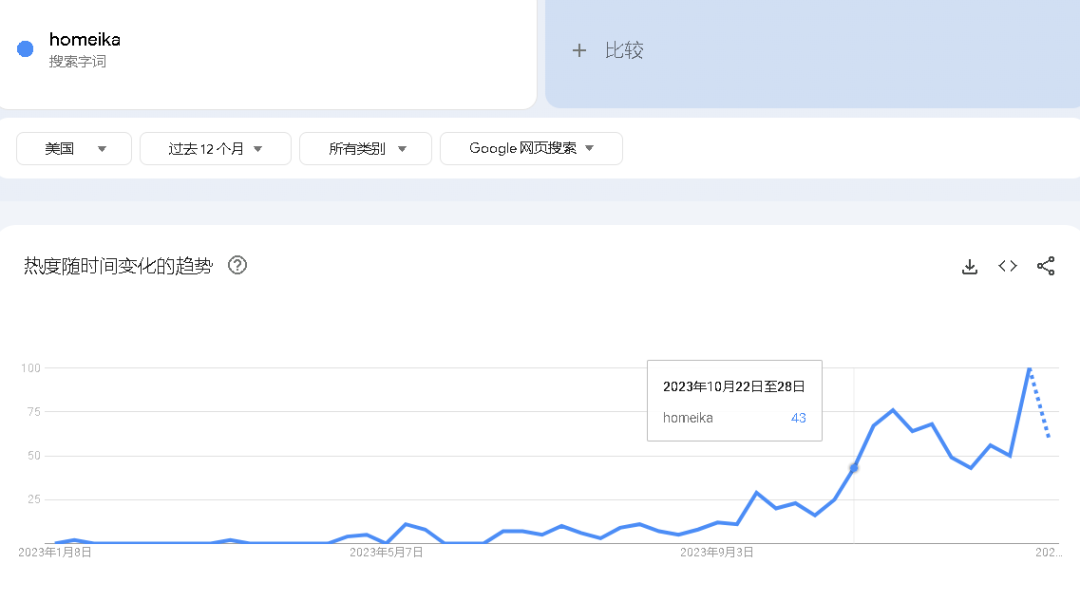
Task: Share the interest over time chart
Action: pyautogui.click(x=1046, y=266)
